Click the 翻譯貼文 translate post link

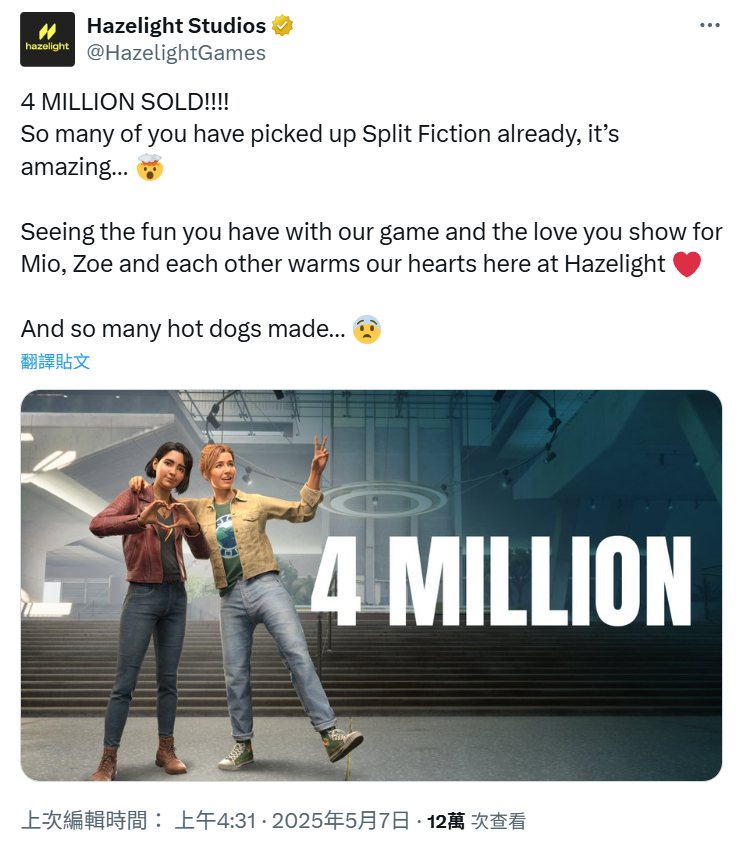[x=55, y=362]
